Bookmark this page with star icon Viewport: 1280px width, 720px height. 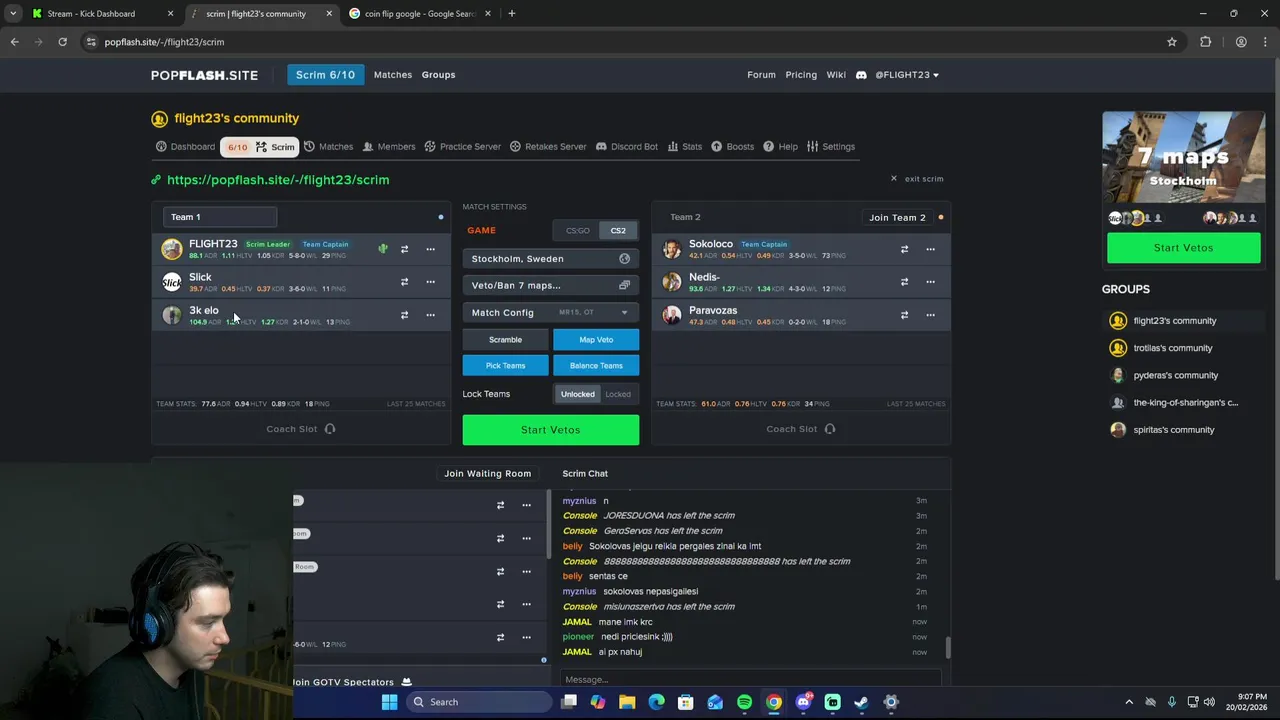point(1172,42)
